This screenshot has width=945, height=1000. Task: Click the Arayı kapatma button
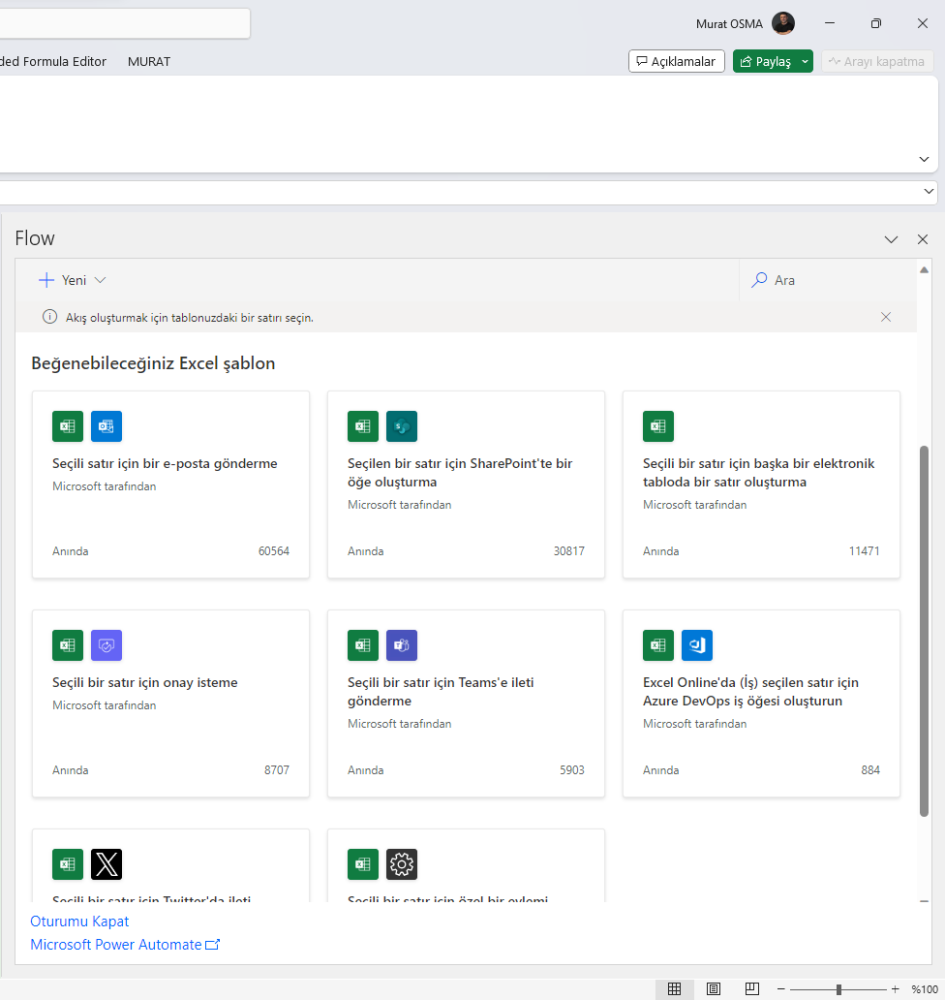tap(877, 61)
